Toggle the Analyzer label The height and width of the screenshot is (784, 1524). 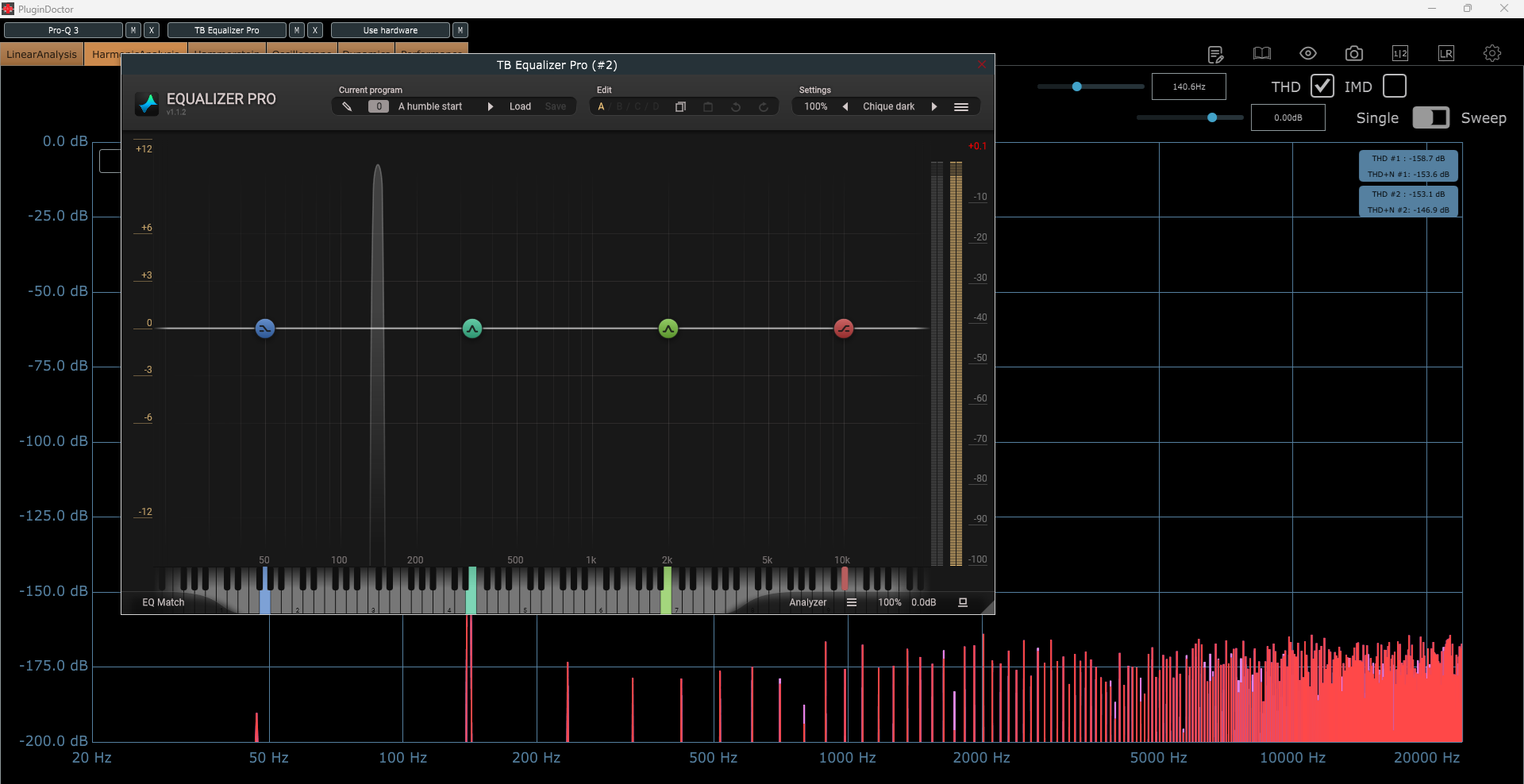tap(808, 602)
